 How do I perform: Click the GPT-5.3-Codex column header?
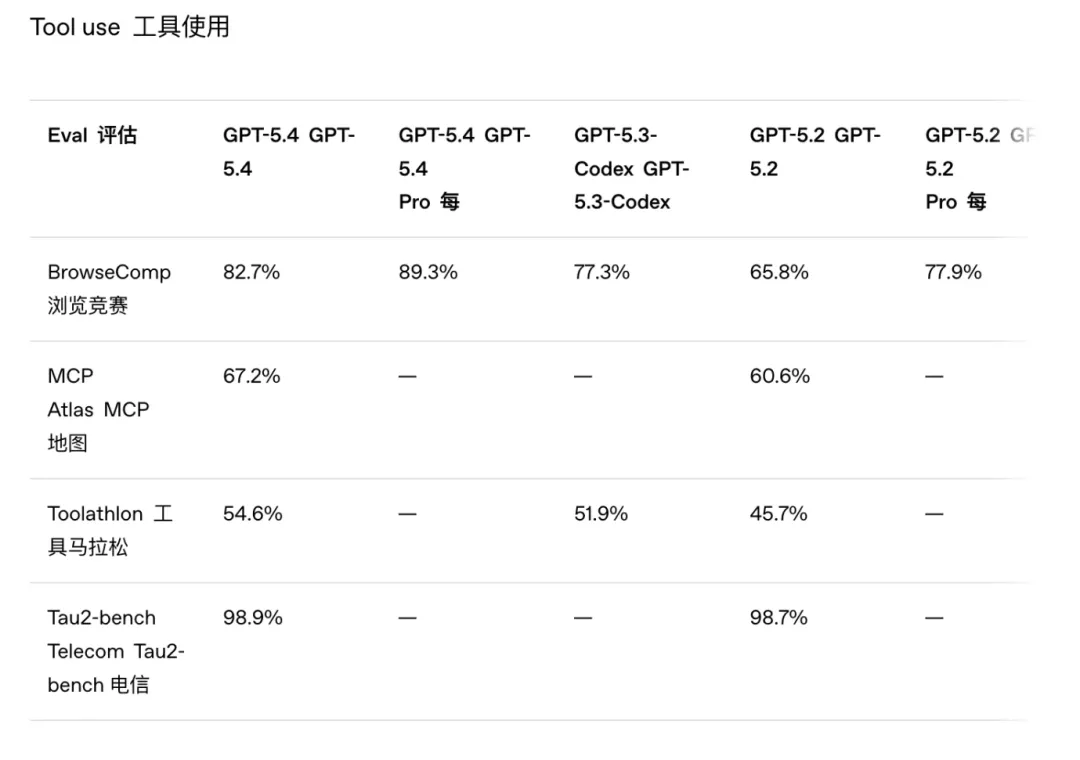pyautogui.click(x=631, y=168)
